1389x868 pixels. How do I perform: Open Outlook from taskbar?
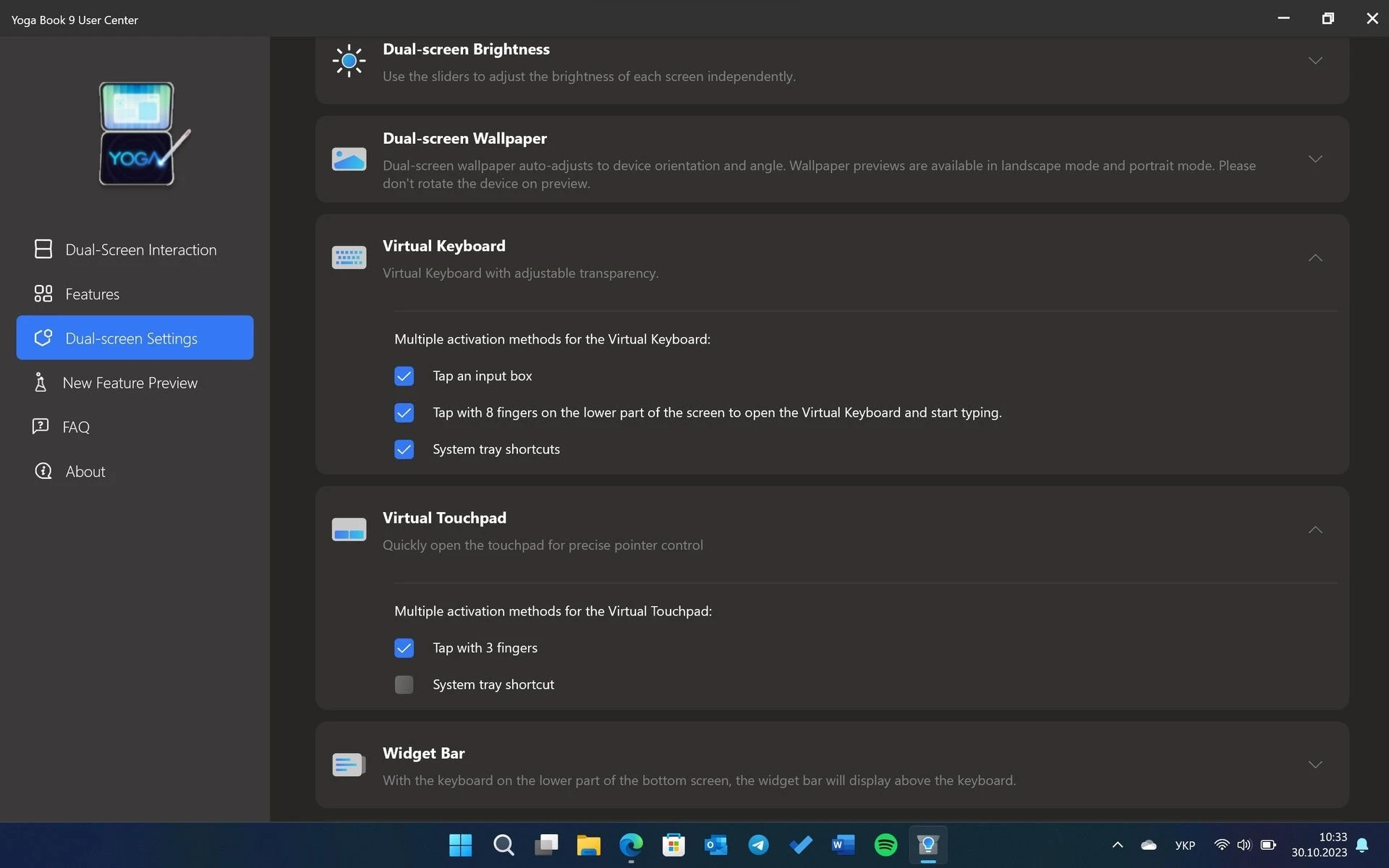[716, 845]
